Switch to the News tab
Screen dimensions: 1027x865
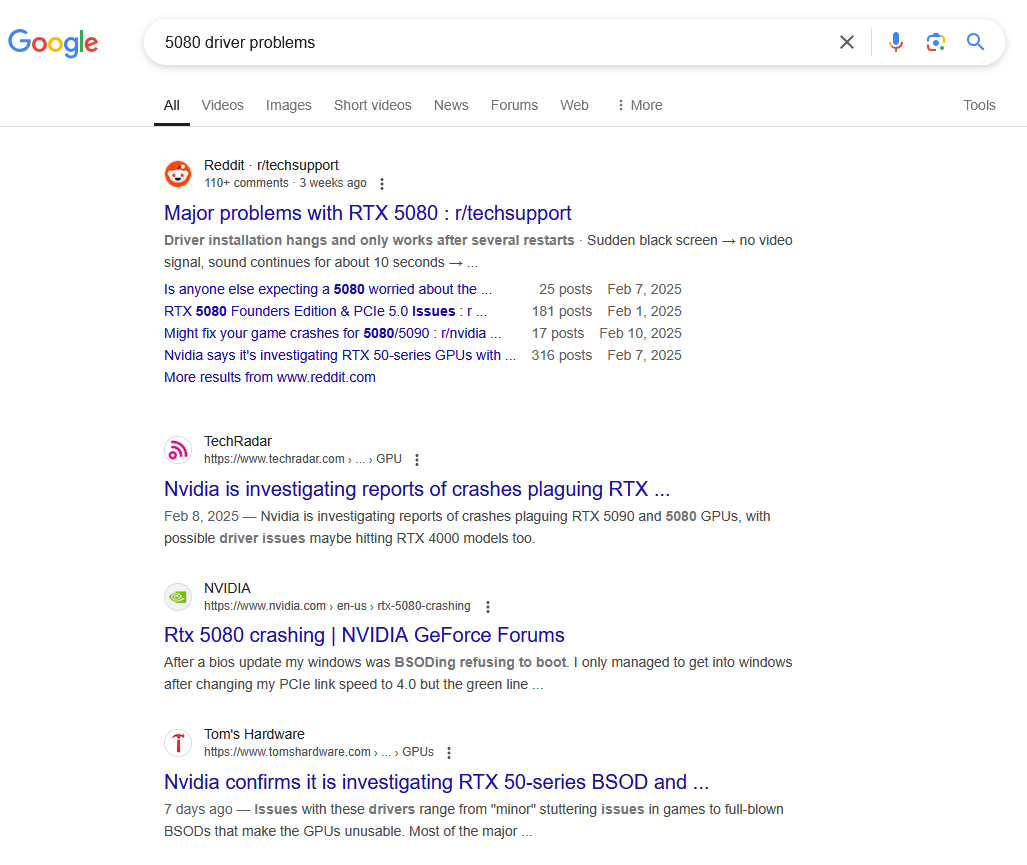[451, 105]
